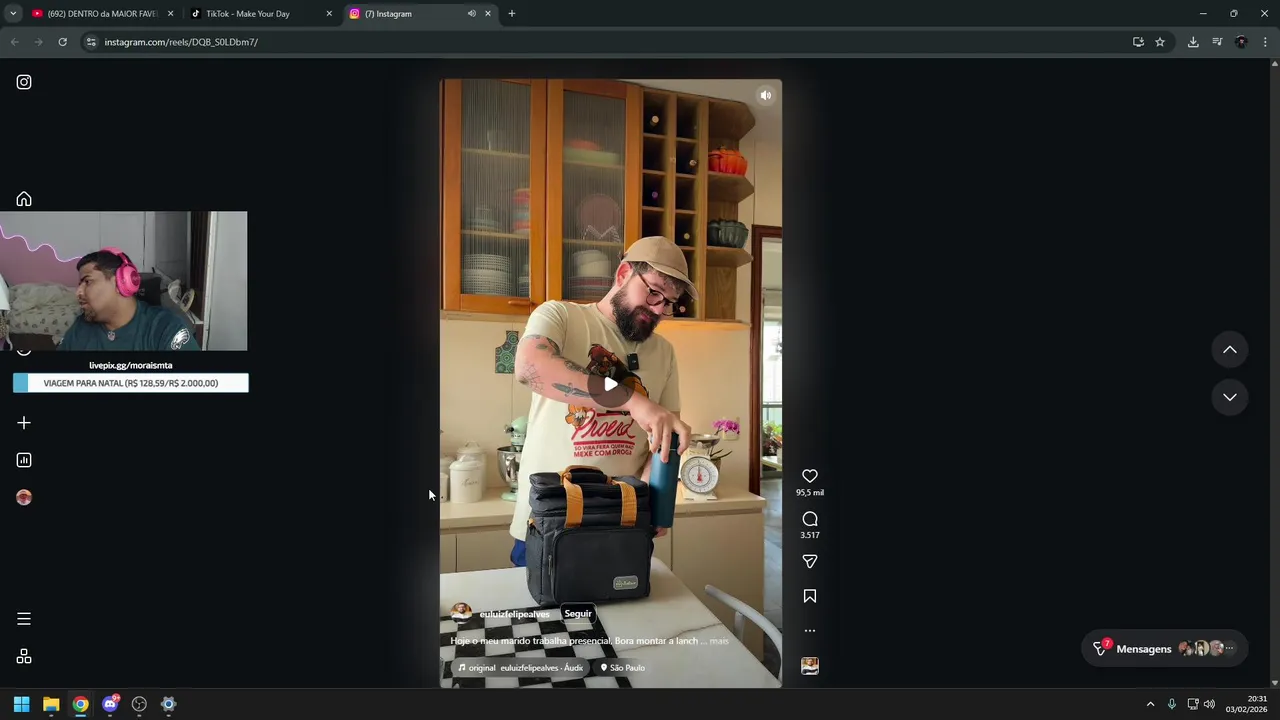The image size is (1280, 720).
Task: Open the euluizfelipealves profile link
Action: [x=514, y=614]
